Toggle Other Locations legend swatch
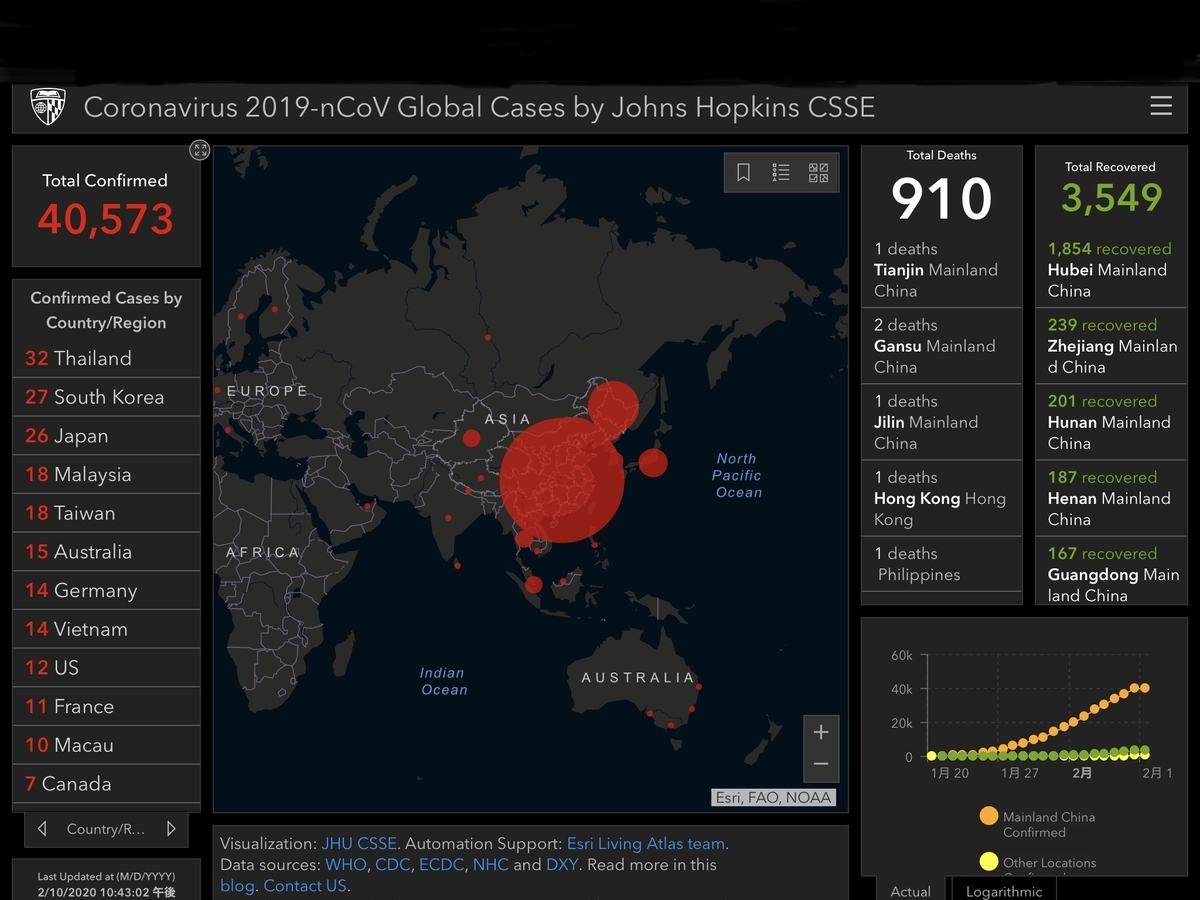1200x900 pixels. (989, 862)
